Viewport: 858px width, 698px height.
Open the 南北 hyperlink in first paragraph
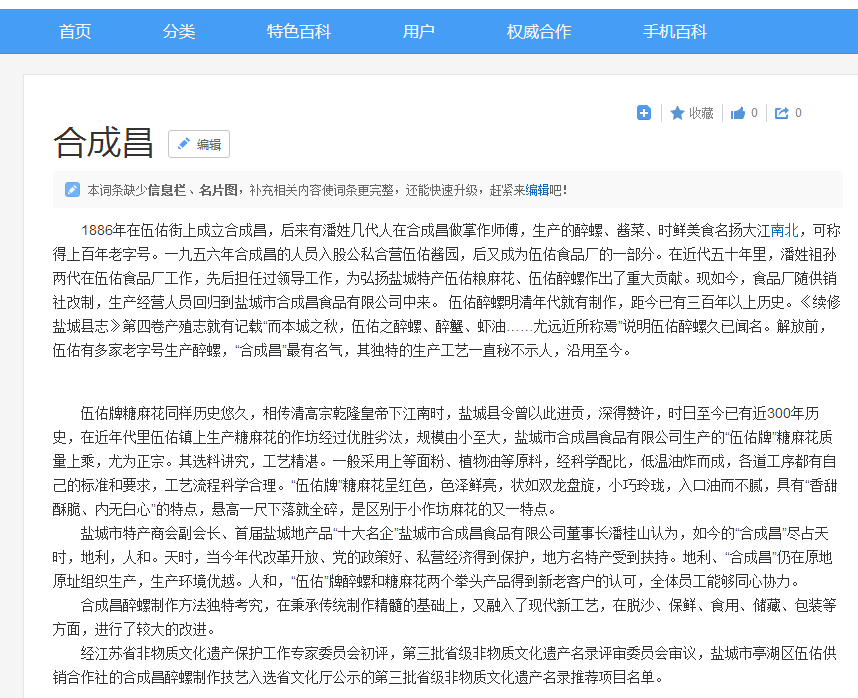click(x=784, y=230)
